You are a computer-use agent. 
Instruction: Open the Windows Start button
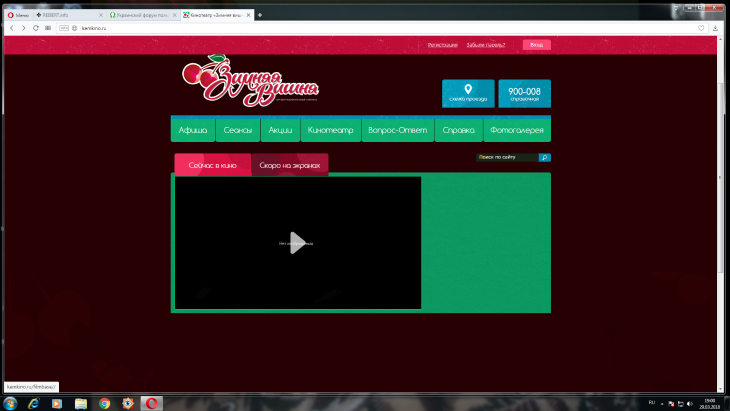click(10, 403)
